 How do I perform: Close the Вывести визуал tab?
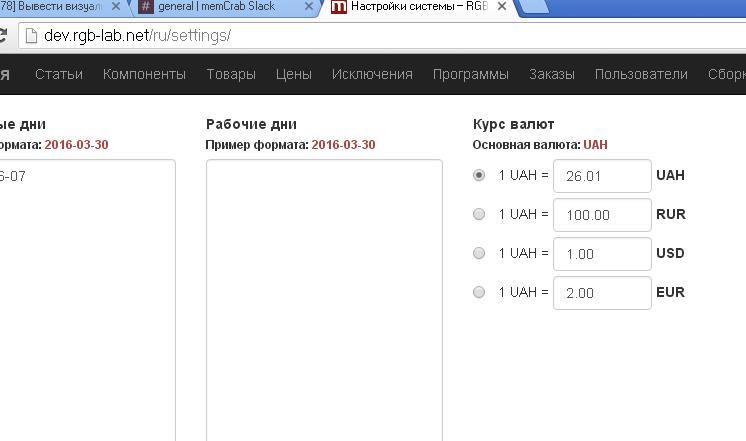tap(118, 7)
